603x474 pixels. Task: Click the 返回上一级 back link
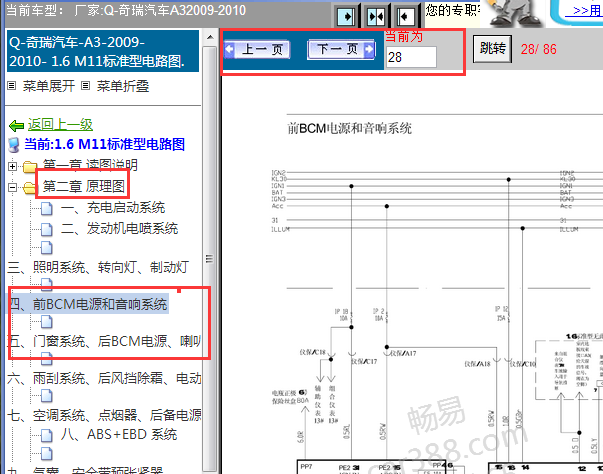click(60, 125)
